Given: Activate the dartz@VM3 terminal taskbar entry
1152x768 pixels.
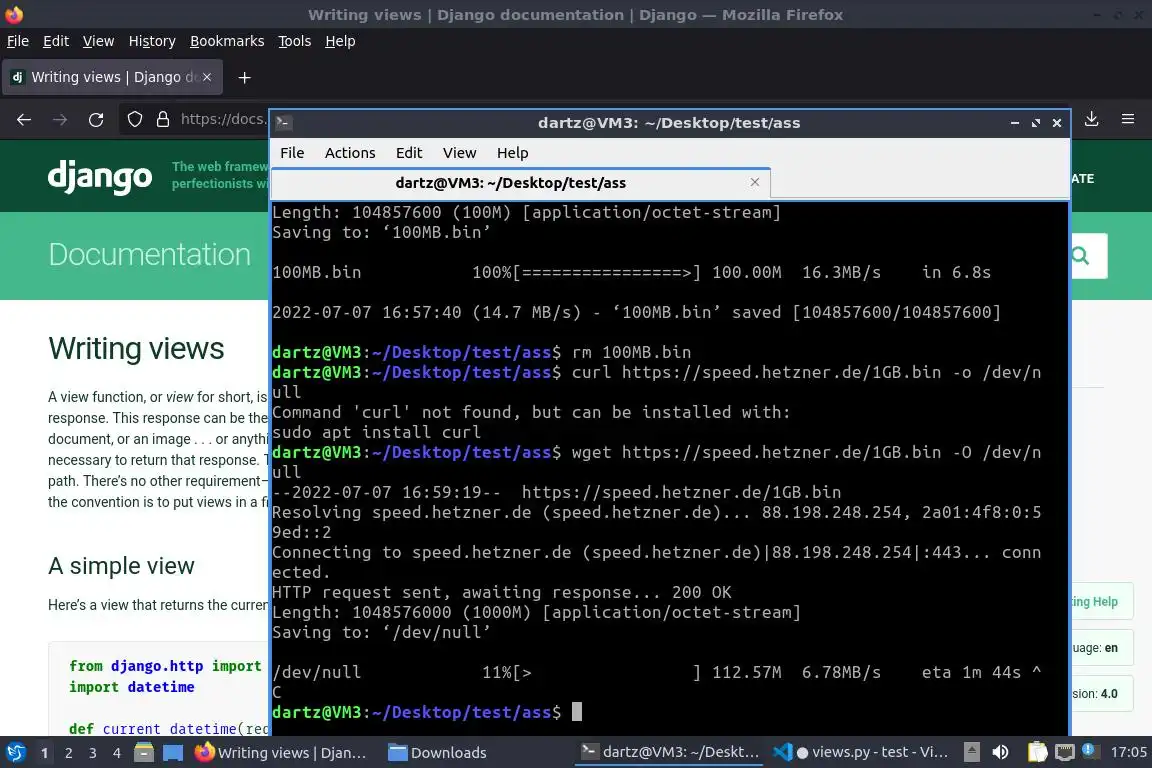Looking at the screenshot, I should (670, 753).
